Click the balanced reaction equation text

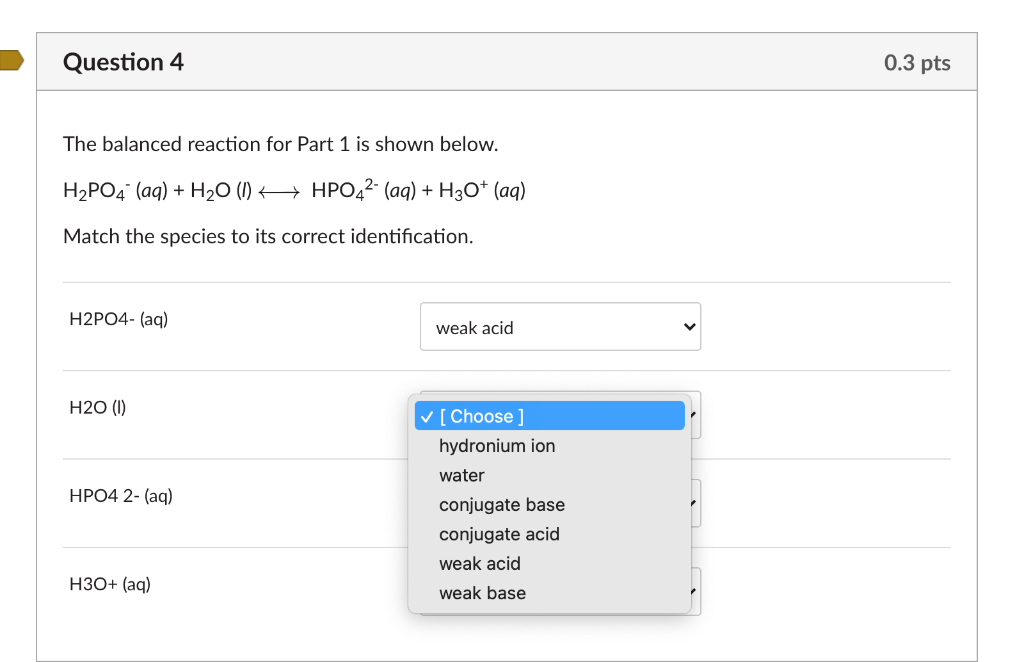(295, 190)
